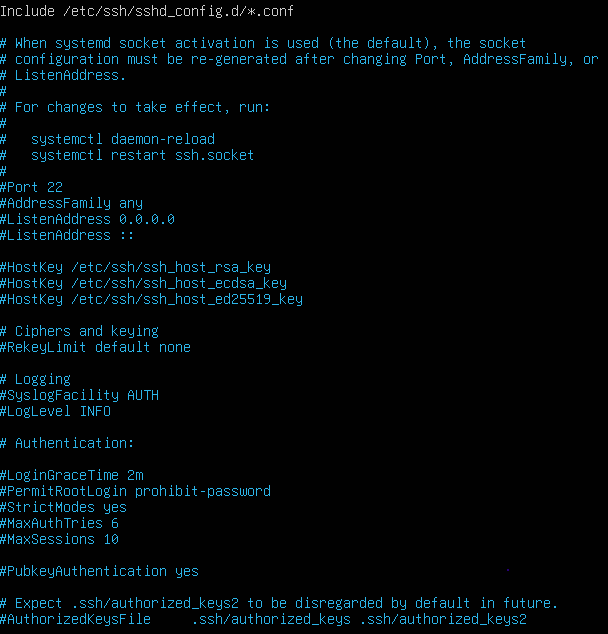Click the '#LoginGraceTime 2m' line
Screen dimensions: 608x634
pyautogui.click(x=71, y=475)
